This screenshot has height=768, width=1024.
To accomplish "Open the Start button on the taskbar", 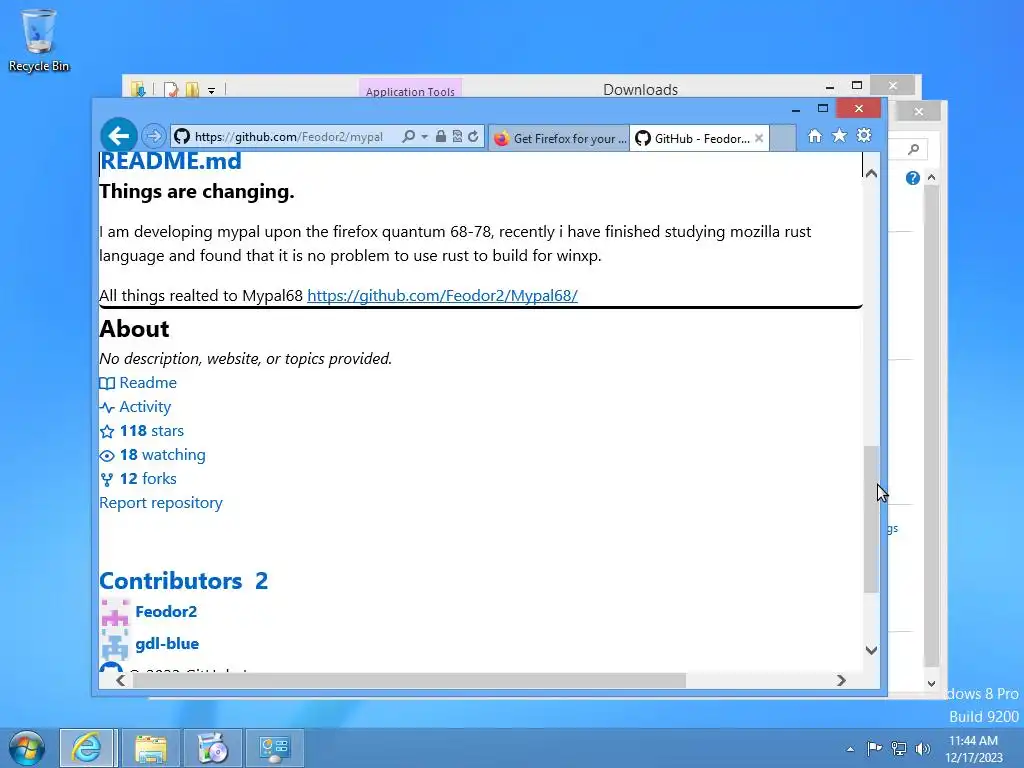I will click(27, 748).
